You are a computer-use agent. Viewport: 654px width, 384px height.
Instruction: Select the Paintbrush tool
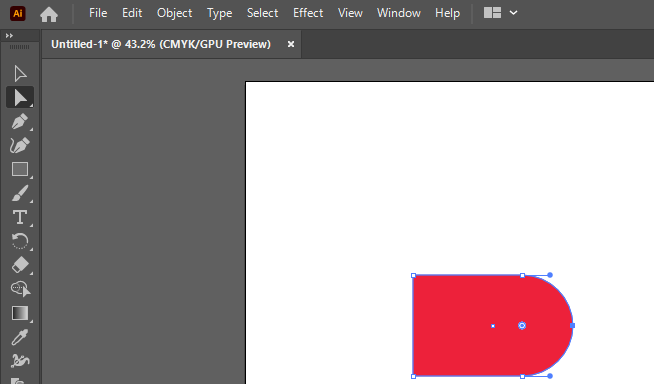click(x=20, y=193)
